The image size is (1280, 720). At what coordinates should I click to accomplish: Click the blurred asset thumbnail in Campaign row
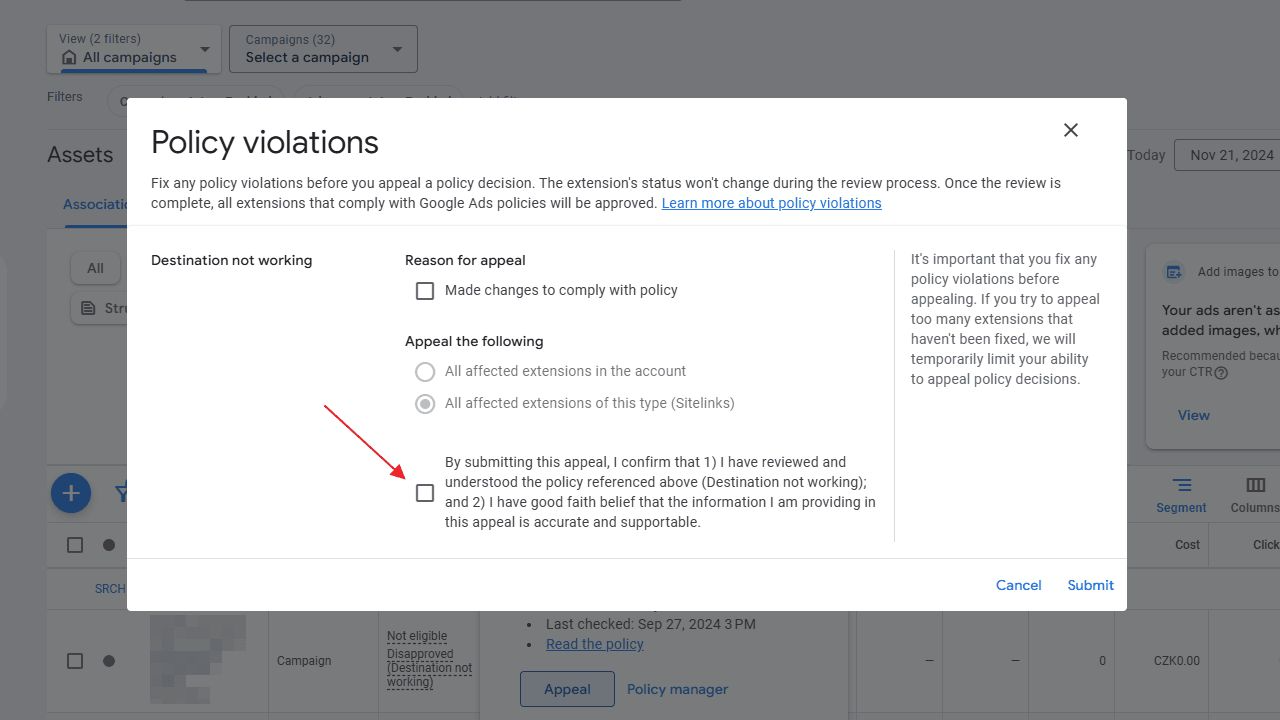[197, 660]
